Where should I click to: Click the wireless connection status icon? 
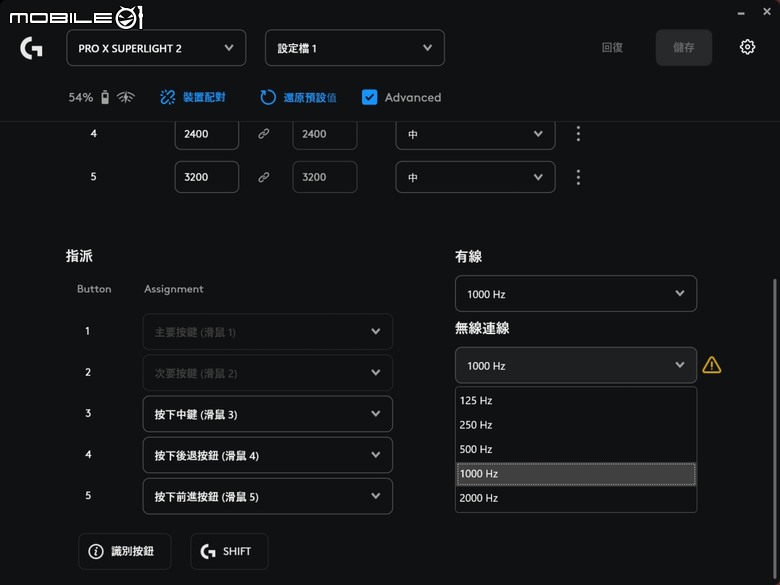125,97
